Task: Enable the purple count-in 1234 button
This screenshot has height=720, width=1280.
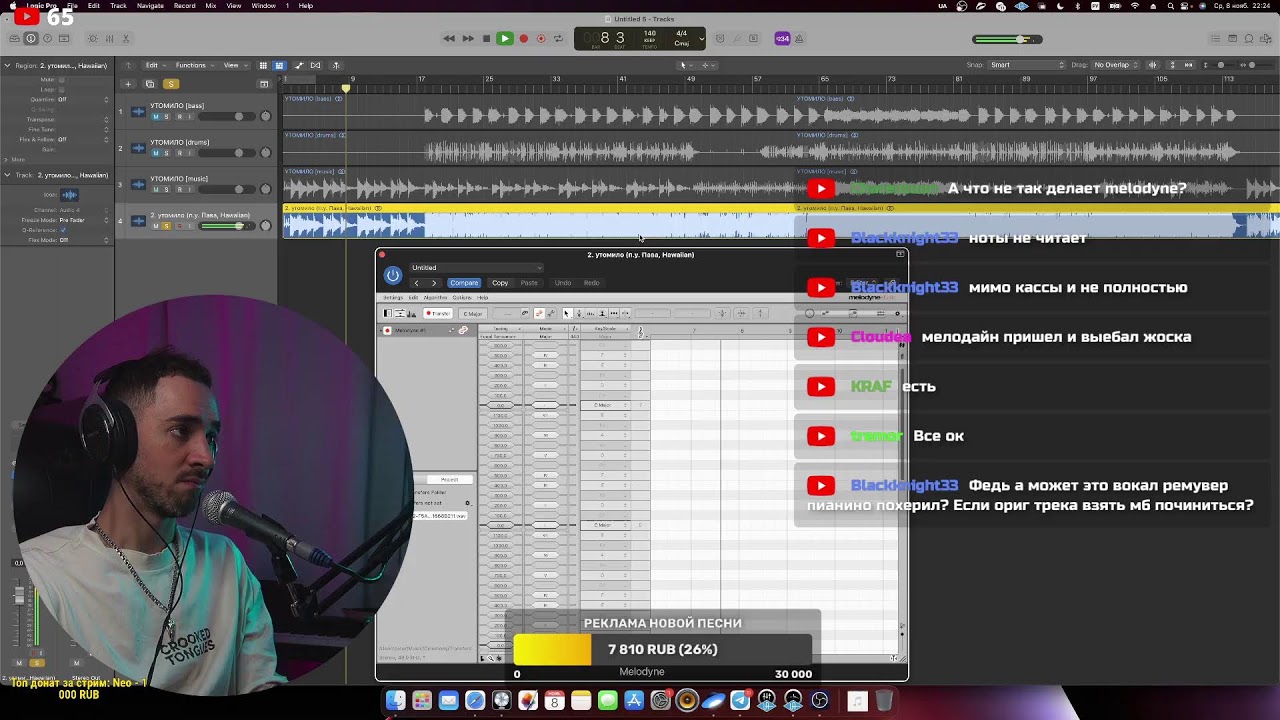Action: (782, 39)
